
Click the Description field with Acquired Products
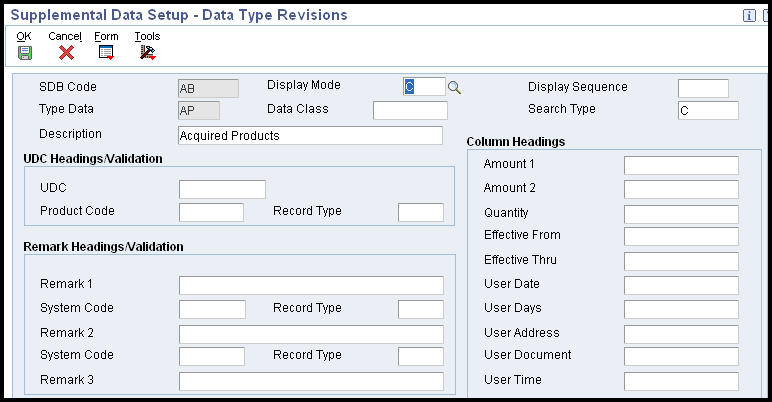click(x=310, y=135)
